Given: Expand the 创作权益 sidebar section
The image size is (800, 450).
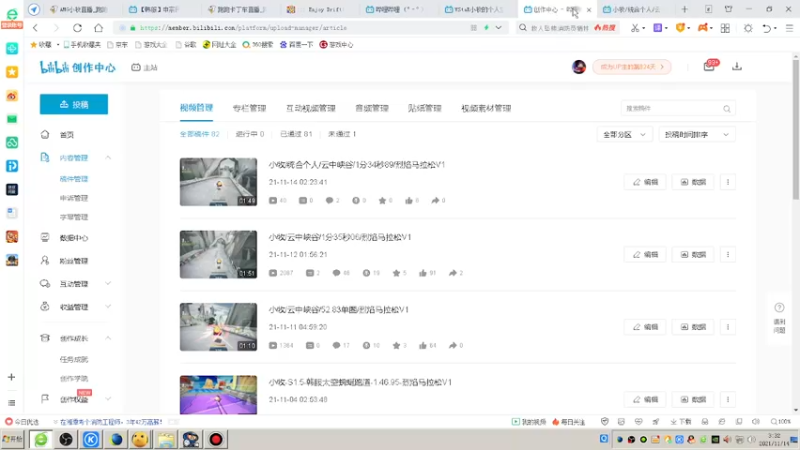Looking at the screenshot, I should [108, 399].
